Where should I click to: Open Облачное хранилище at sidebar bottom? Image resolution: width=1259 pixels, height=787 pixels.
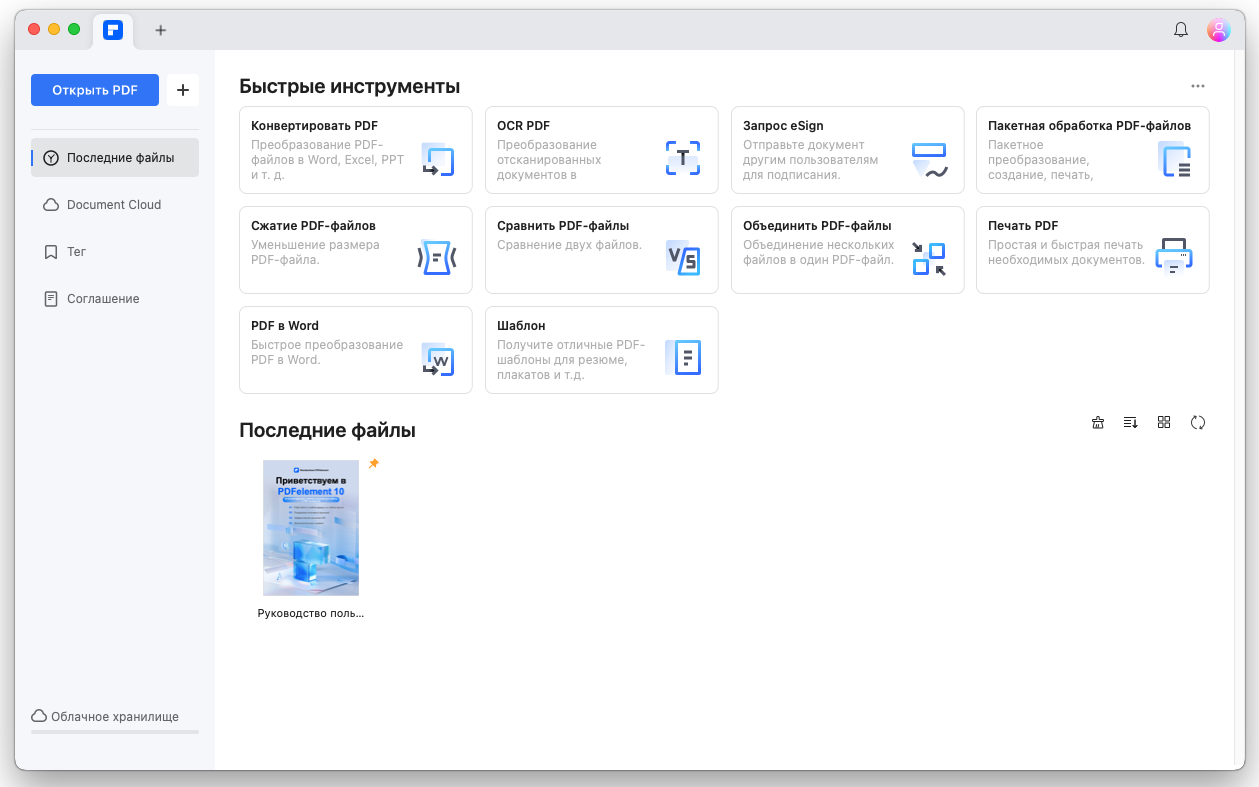[x=105, y=717]
